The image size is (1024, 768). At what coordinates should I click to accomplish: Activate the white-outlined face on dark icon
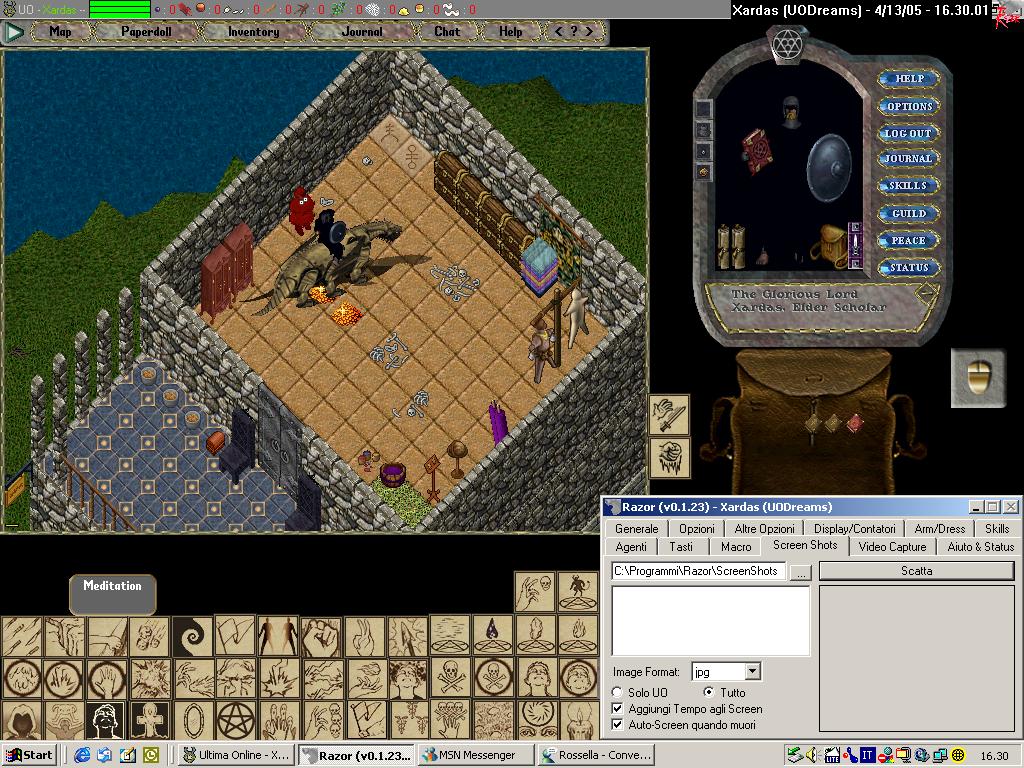point(107,720)
